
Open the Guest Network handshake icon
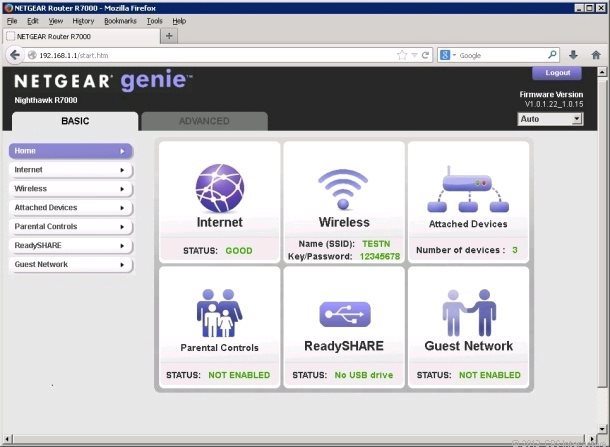click(469, 313)
